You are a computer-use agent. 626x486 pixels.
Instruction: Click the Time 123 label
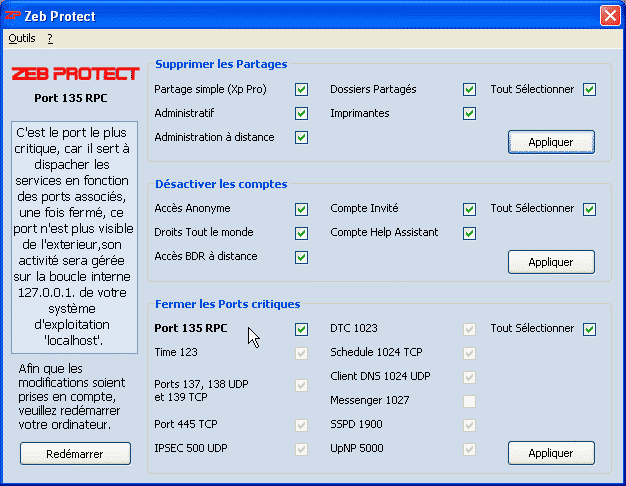tap(176, 352)
